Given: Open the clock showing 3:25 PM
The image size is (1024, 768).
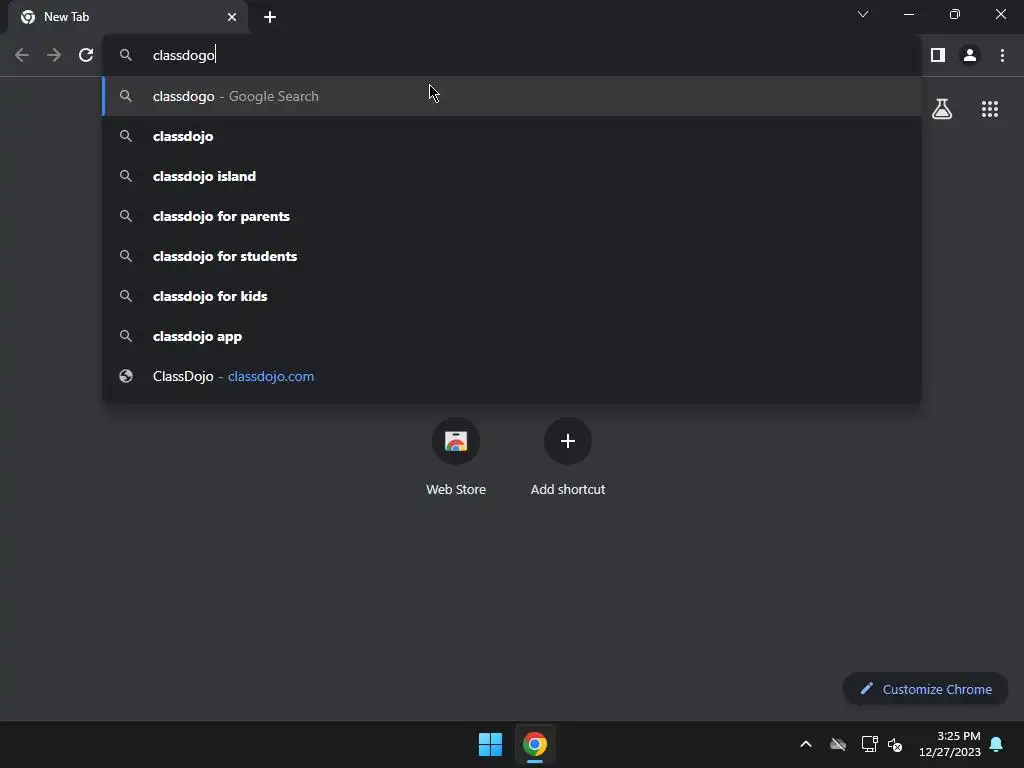Looking at the screenshot, I should click(950, 744).
